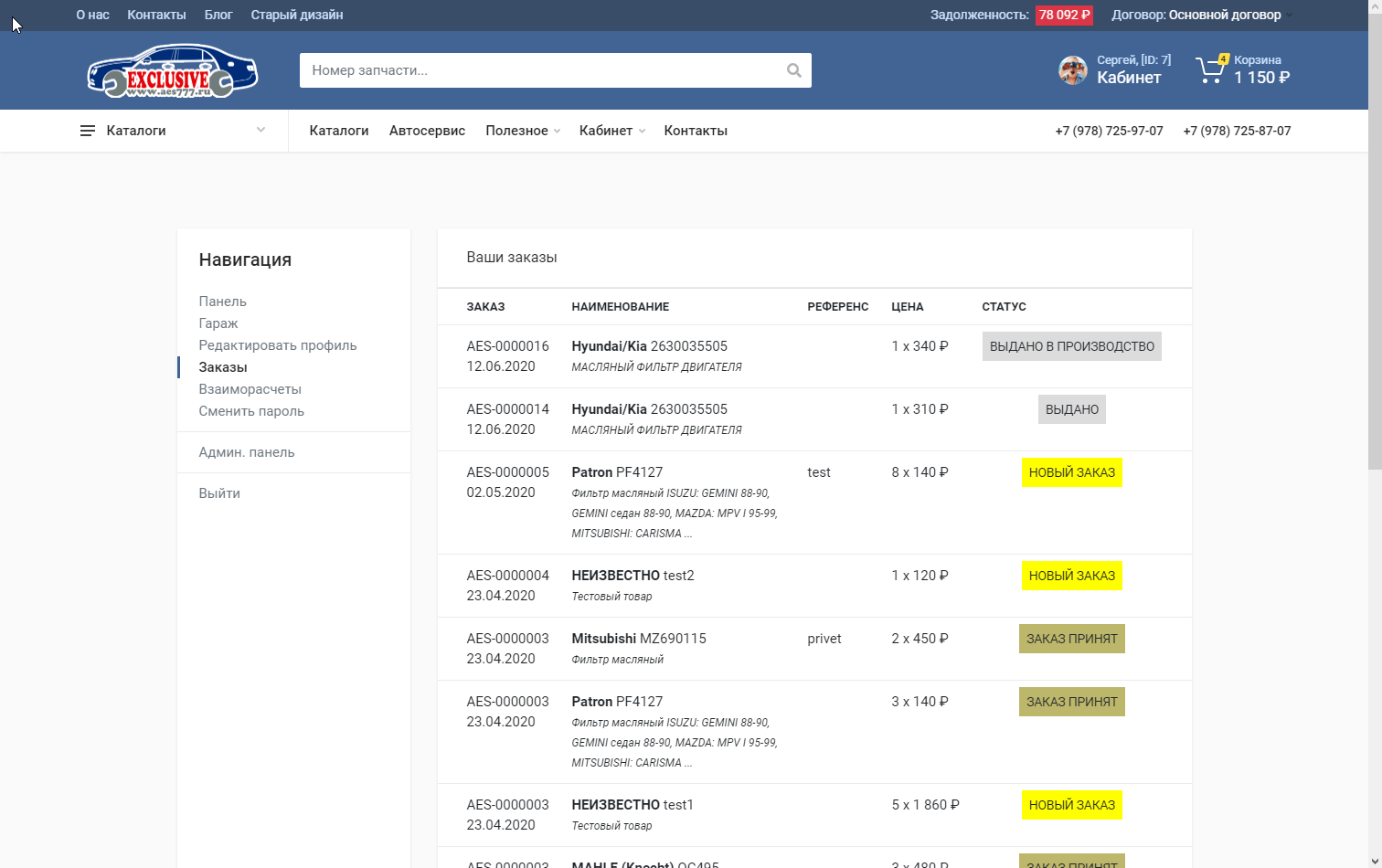Select Заказы in sidebar navigation

click(x=223, y=367)
